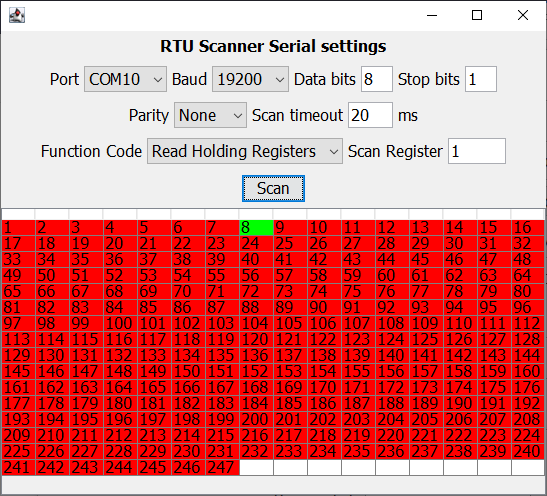547x496 pixels.
Task: Choose address cell 247
Action: point(222,467)
